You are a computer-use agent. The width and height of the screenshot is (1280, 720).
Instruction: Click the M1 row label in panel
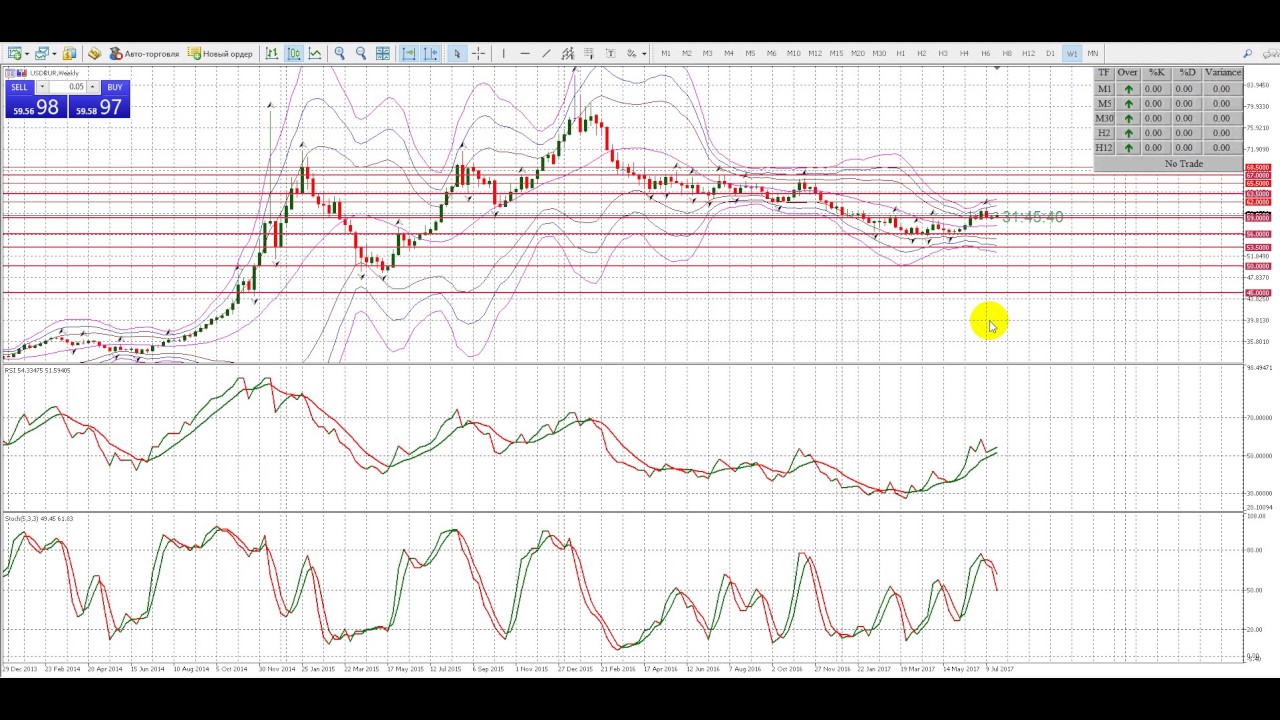coord(1104,89)
